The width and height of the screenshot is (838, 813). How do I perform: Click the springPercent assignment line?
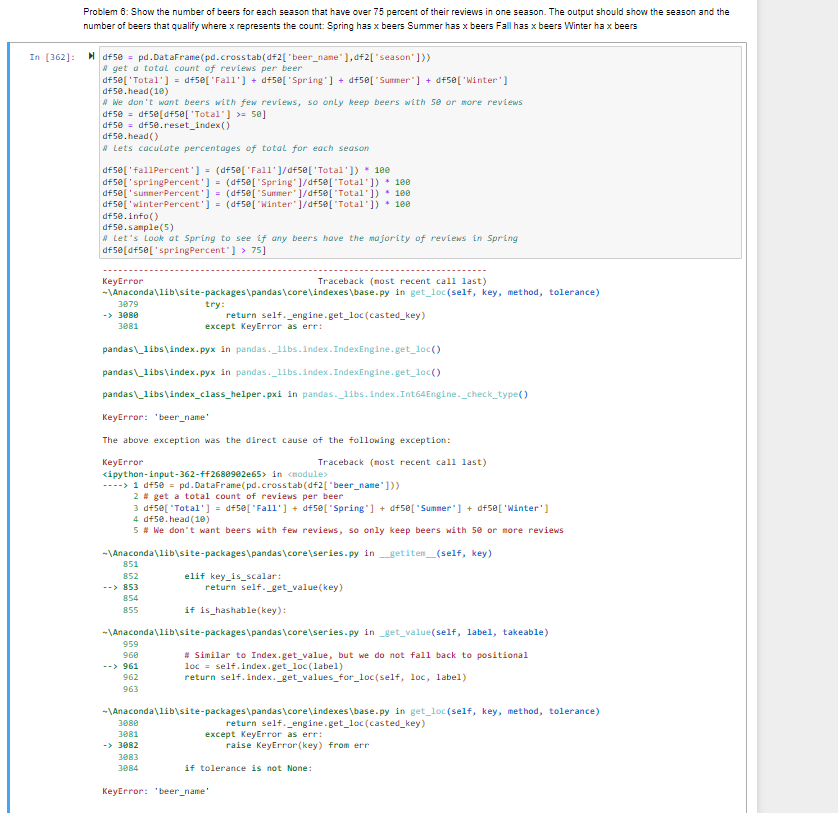[256, 182]
